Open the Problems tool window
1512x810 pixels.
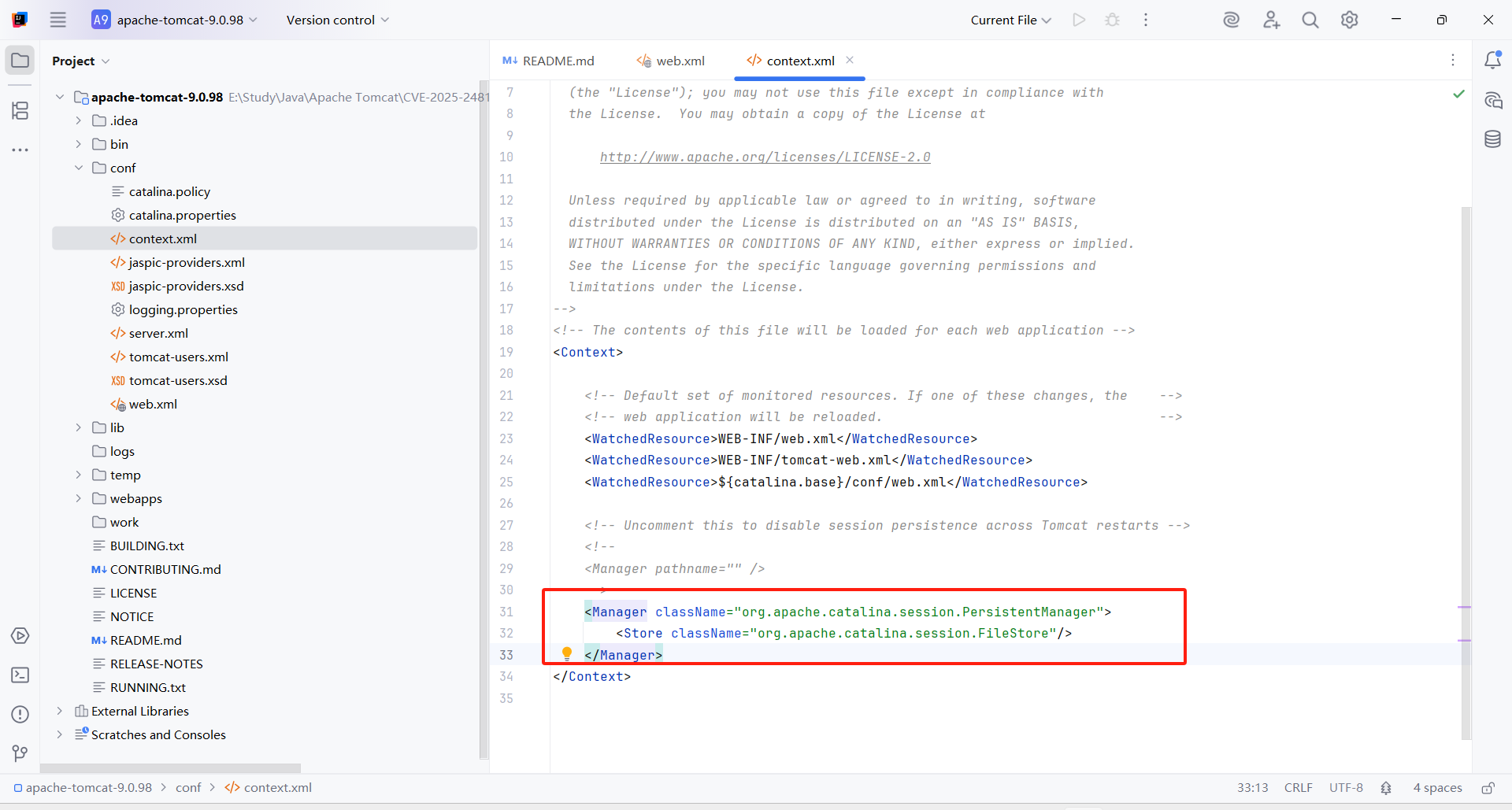pos(20,714)
